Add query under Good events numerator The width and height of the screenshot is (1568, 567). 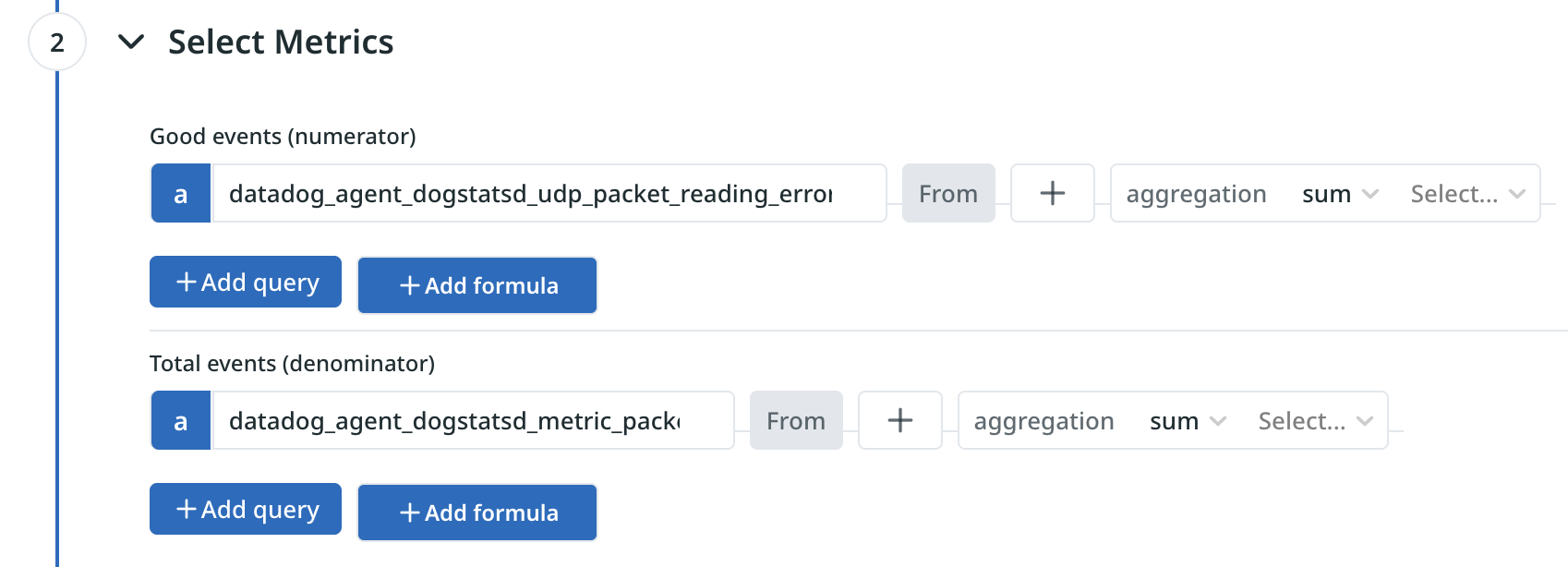pyautogui.click(x=245, y=282)
